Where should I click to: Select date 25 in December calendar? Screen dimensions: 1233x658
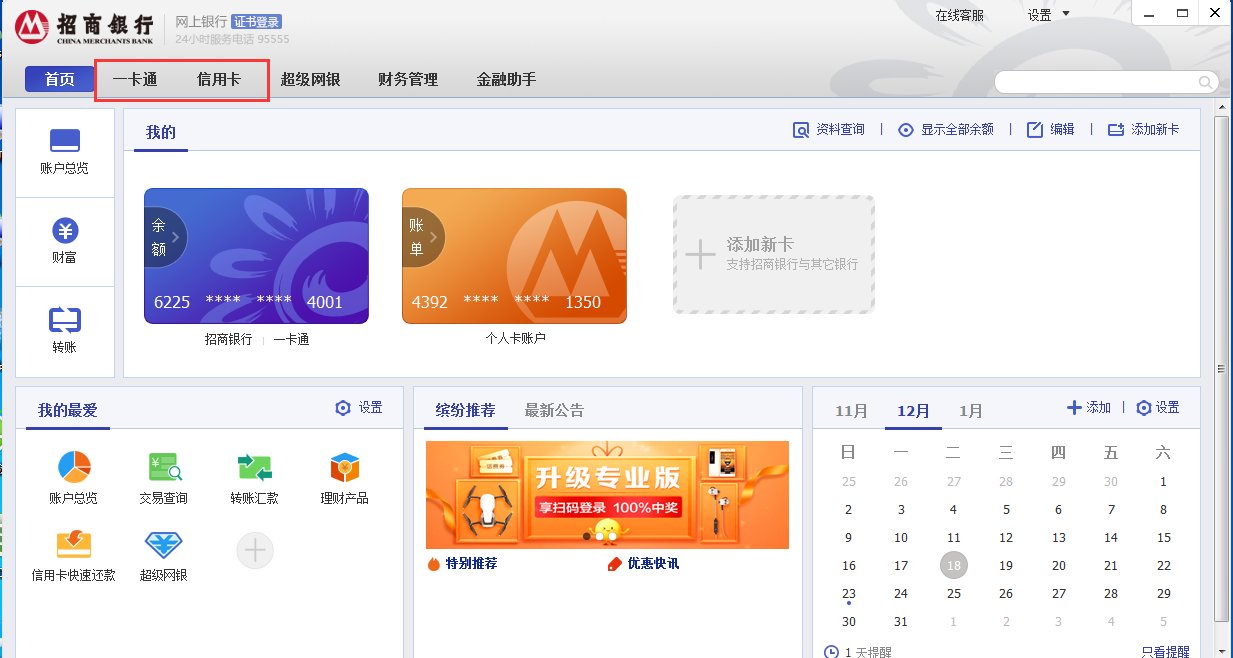point(954,593)
